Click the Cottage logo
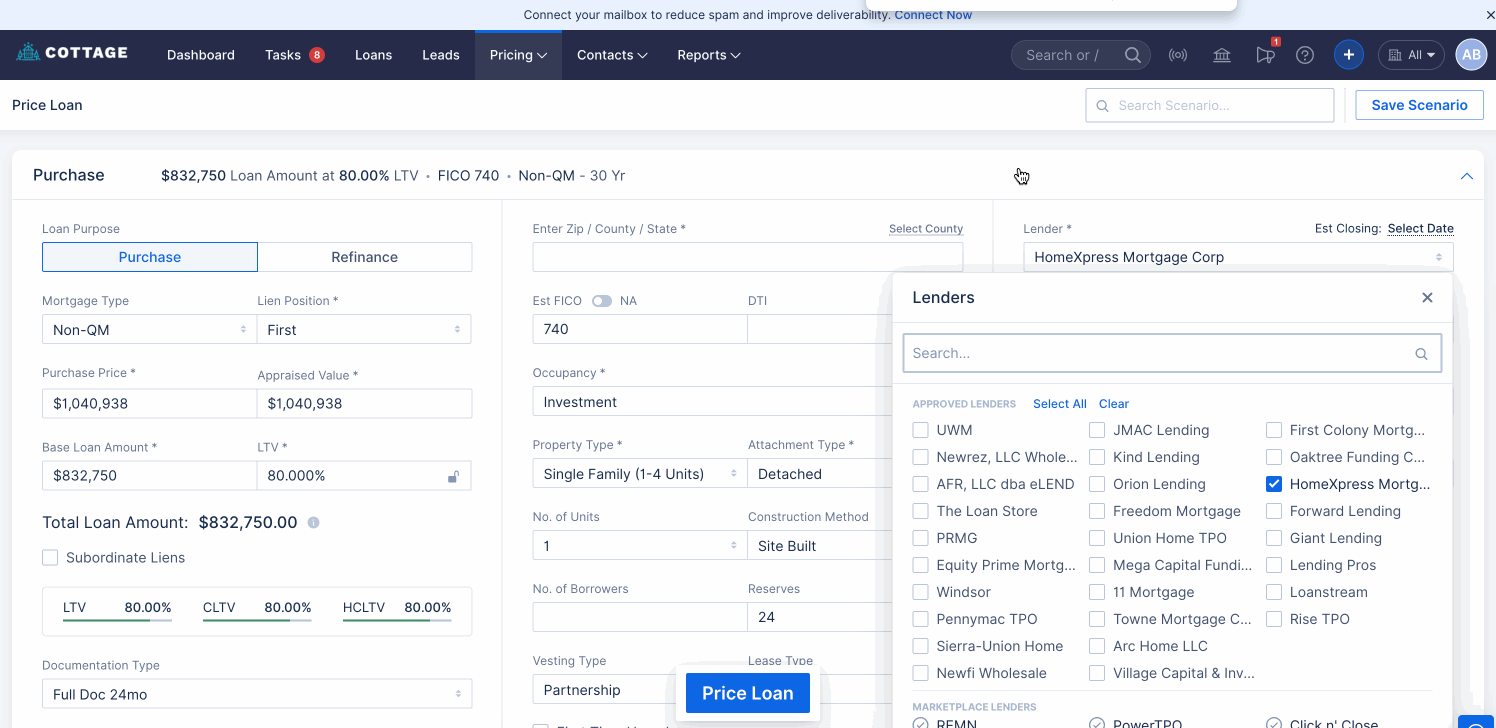 pyautogui.click(x=72, y=52)
